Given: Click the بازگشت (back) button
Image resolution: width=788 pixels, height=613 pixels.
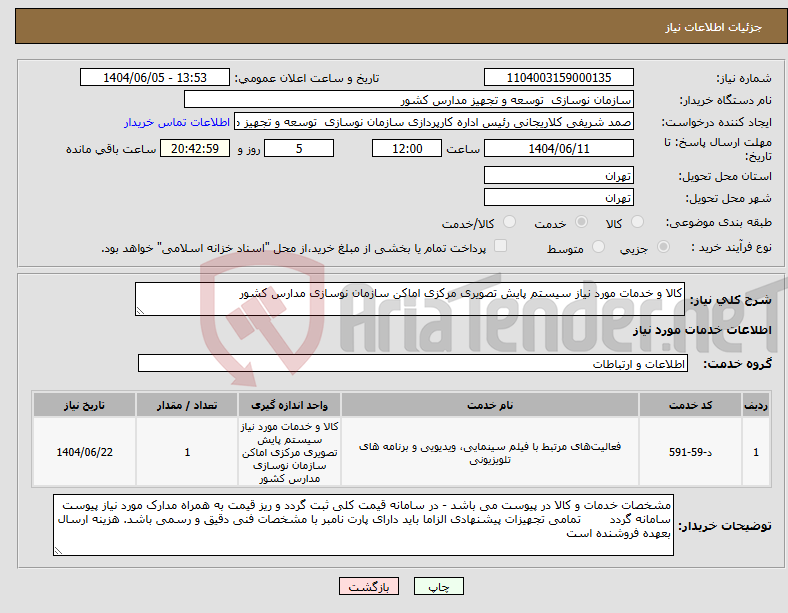Looking at the screenshot, I should [x=369, y=586].
